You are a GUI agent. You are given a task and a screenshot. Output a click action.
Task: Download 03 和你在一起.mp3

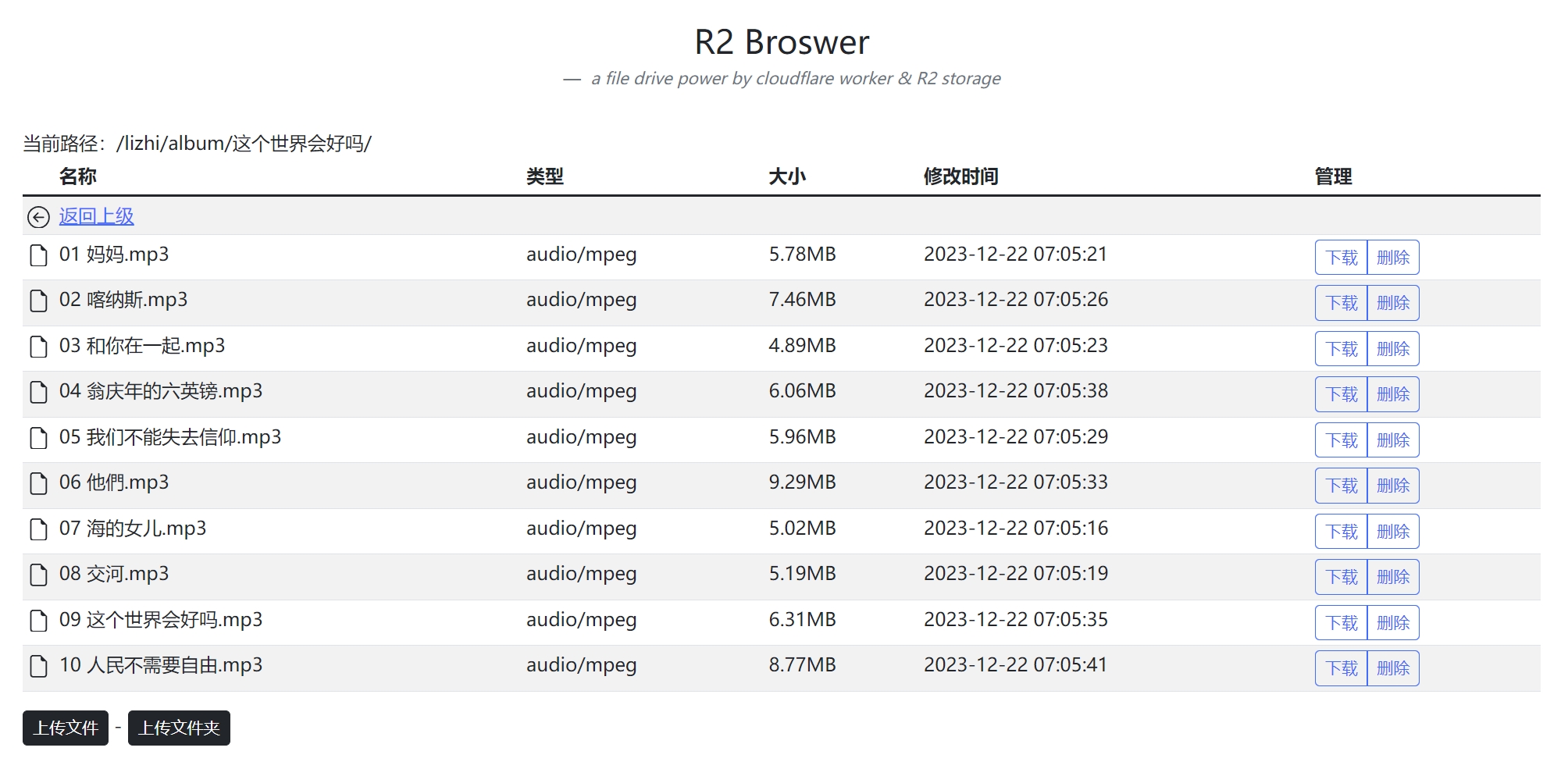click(x=1342, y=349)
